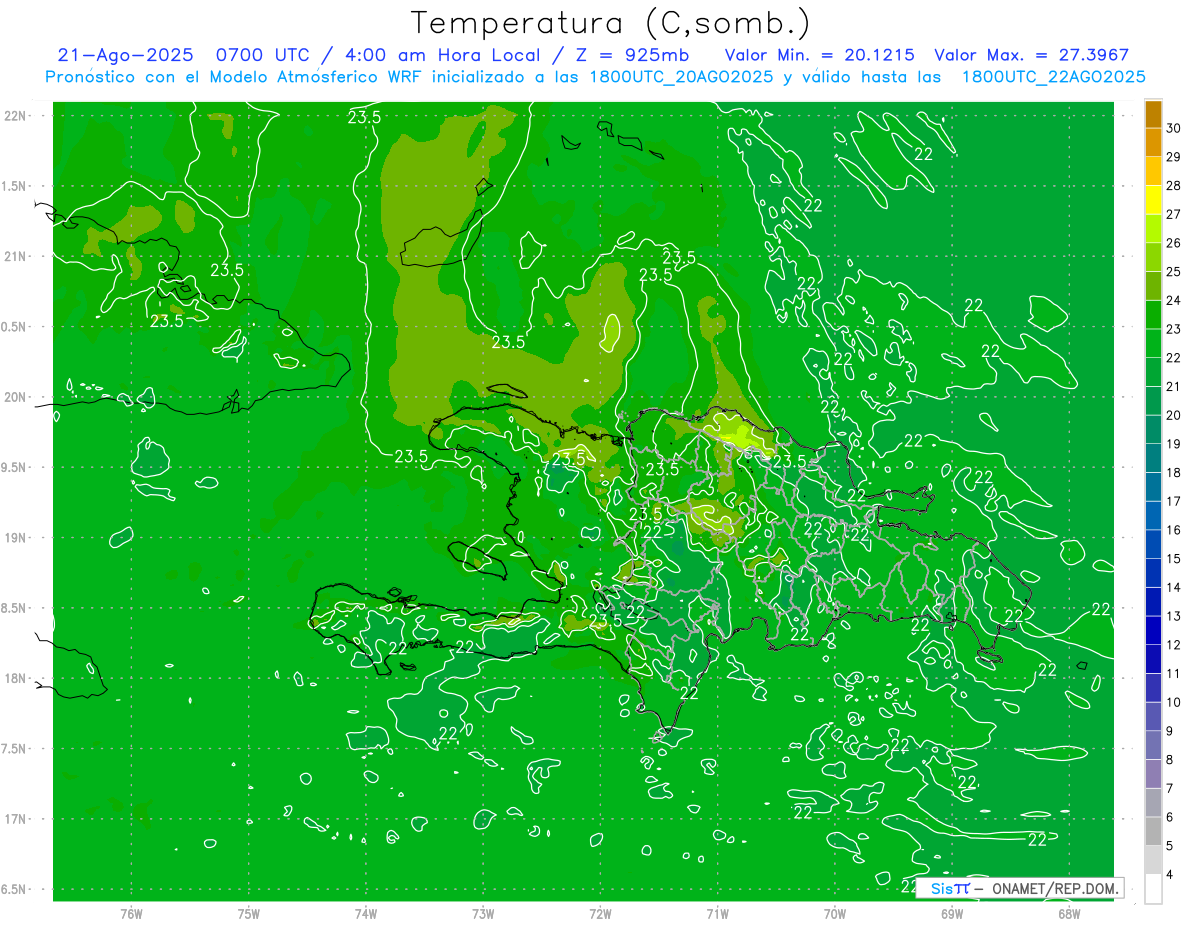Click the "21N" latitude label
The height and width of the screenshot is (927, 1200).
click(x=16, y=256)
